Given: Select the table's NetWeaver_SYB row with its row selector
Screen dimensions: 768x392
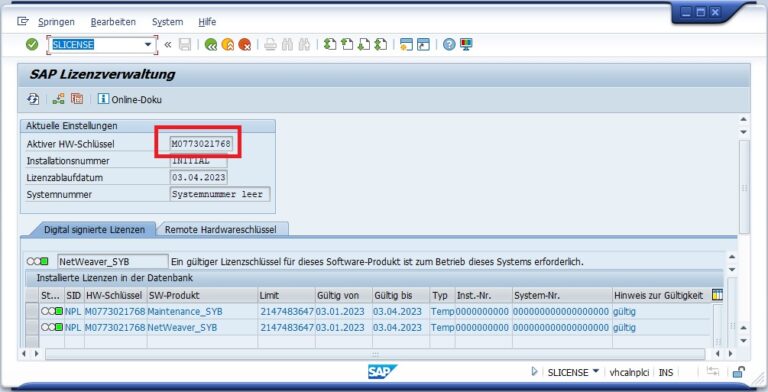Looking at the screenshot, I should 32,327.
